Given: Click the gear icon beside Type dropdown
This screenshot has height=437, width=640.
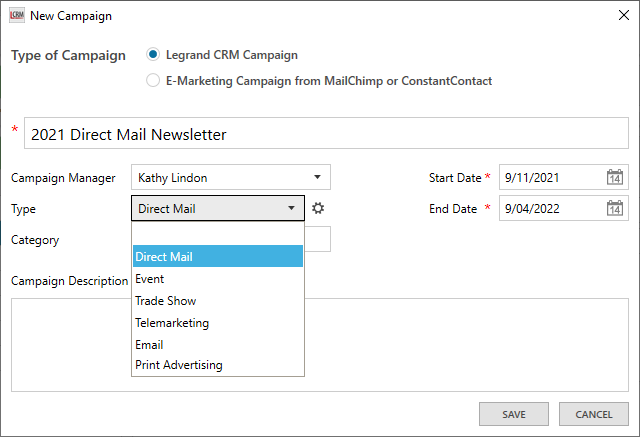Looking at the screenshot, I should 318,208.
